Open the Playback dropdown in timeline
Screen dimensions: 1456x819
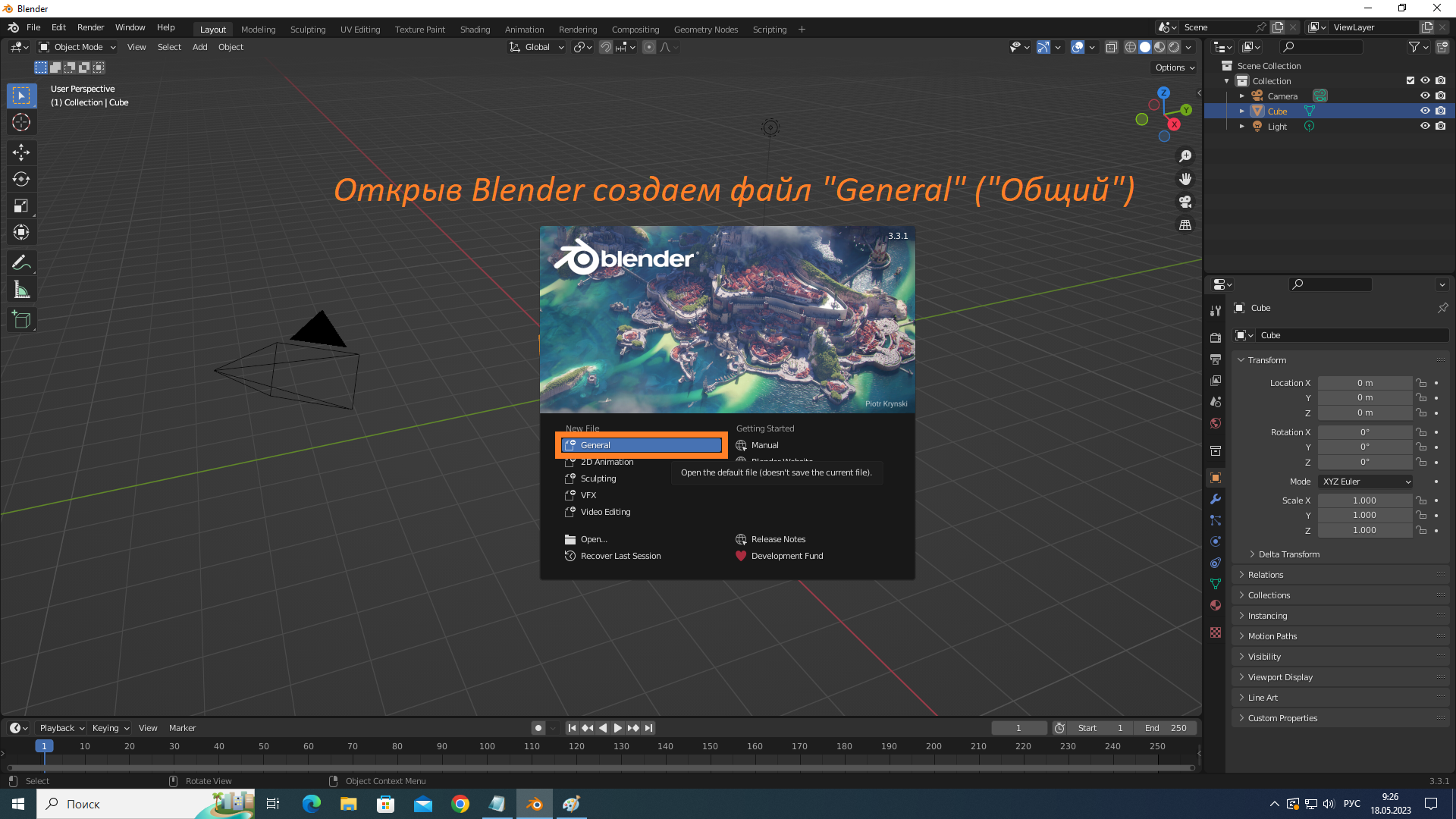(x=61, y=728)
